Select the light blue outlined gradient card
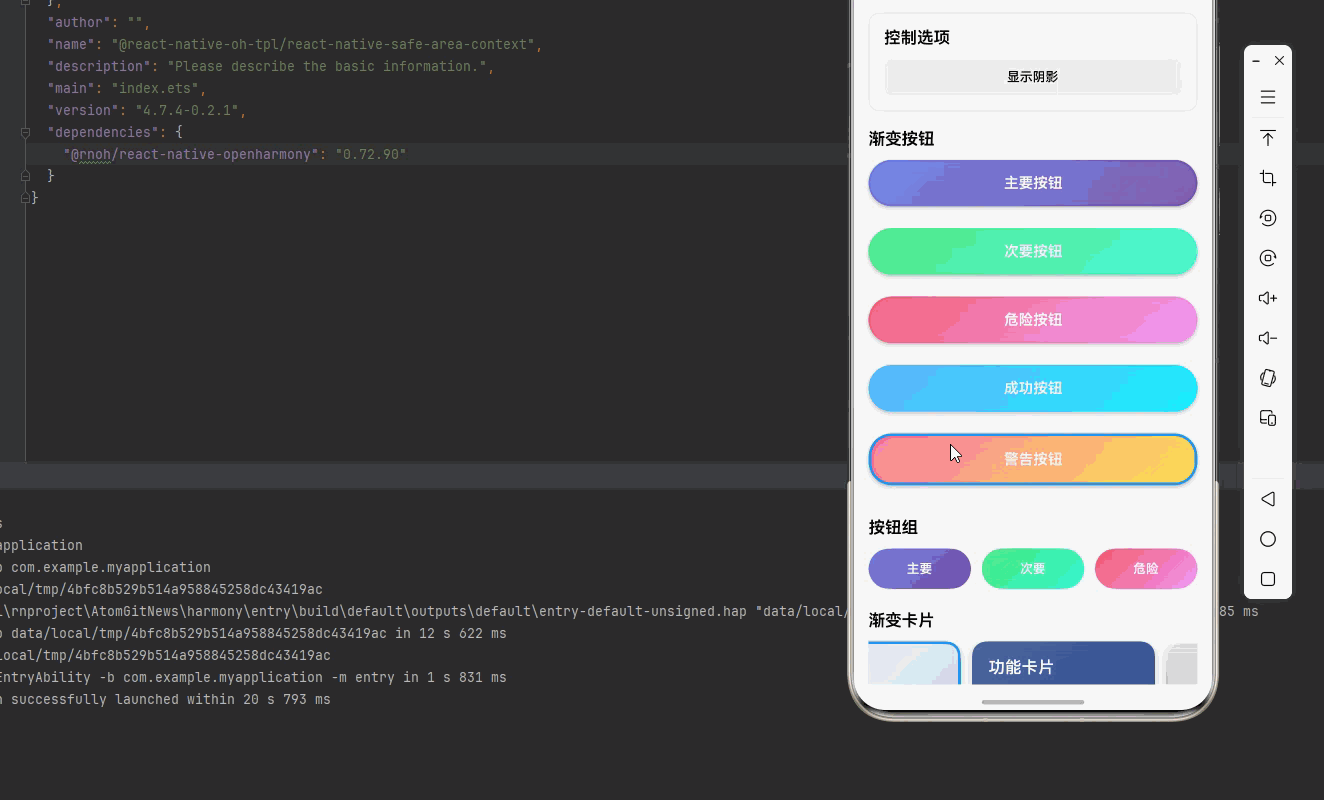 (x=914, y=663)
